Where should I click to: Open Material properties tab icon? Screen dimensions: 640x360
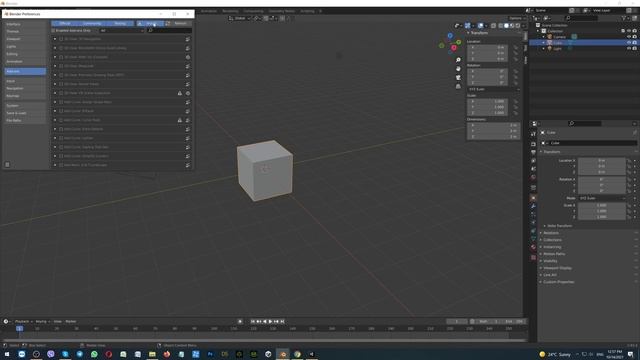(x=533, y=247)
